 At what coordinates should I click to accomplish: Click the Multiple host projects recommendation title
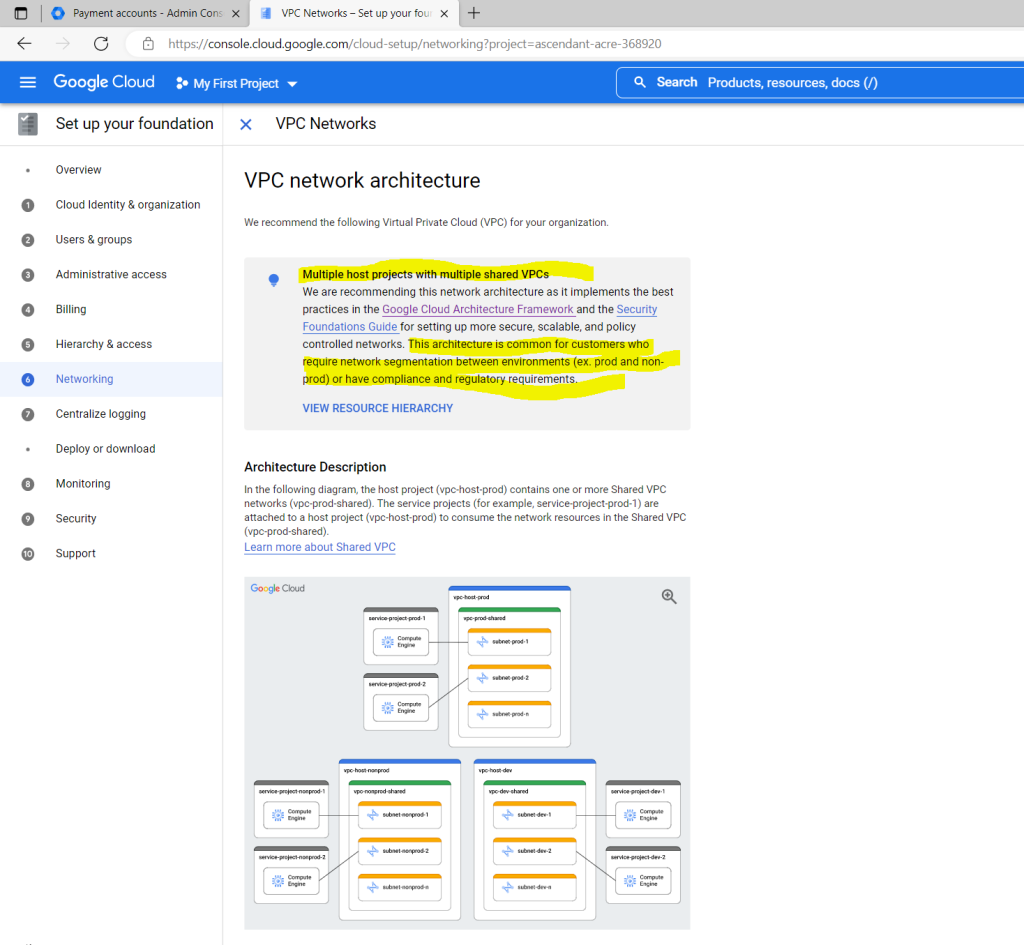coord(425,274)
